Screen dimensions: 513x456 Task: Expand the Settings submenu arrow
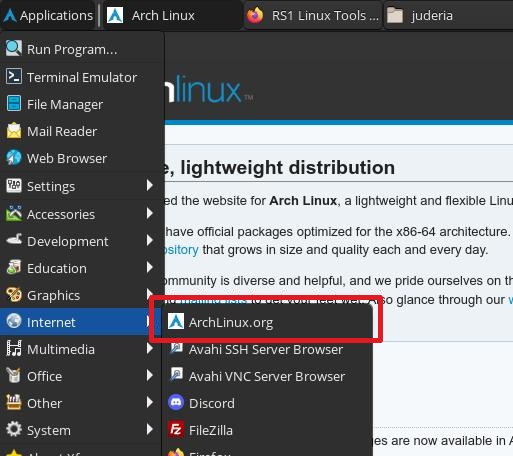tap(150, 185)
